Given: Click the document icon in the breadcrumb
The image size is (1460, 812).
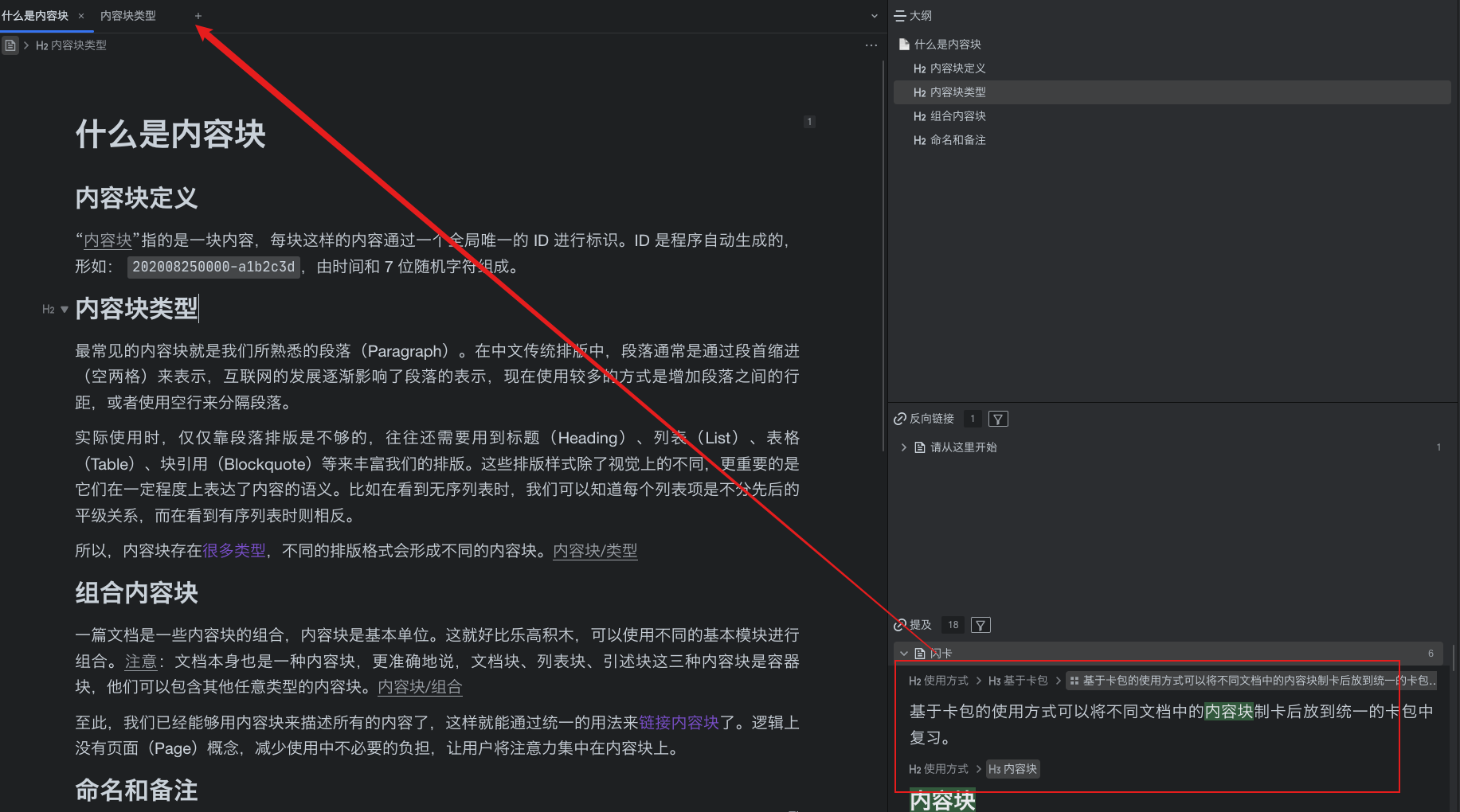Looking at the screenshot, I should tap(10, 45).
